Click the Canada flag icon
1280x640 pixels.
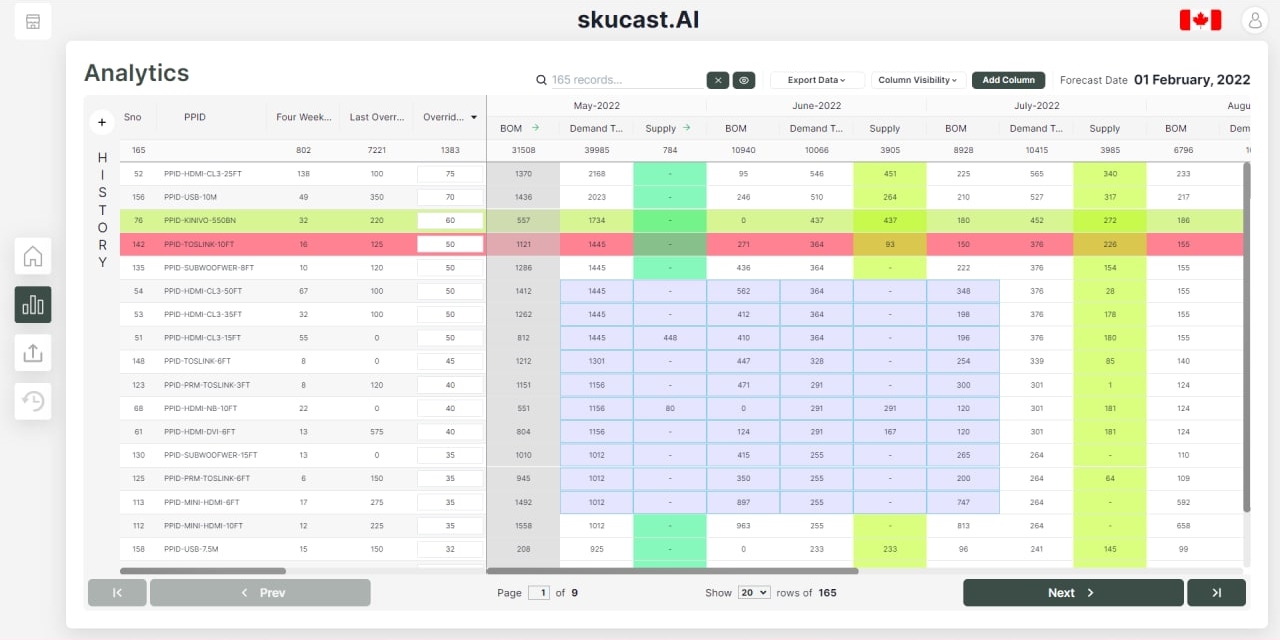pyautogui.click(x=1199, y=18)
